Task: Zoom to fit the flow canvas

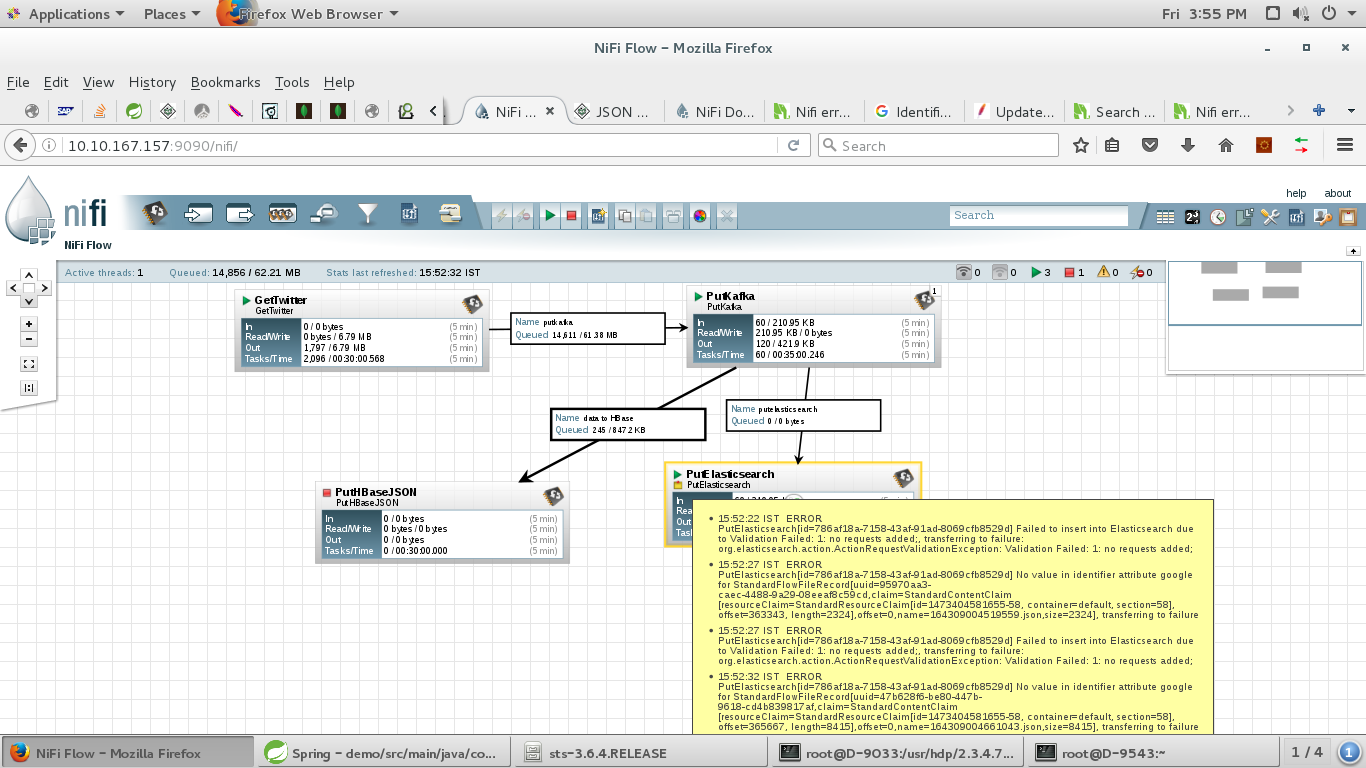Action: pos(28,363)
